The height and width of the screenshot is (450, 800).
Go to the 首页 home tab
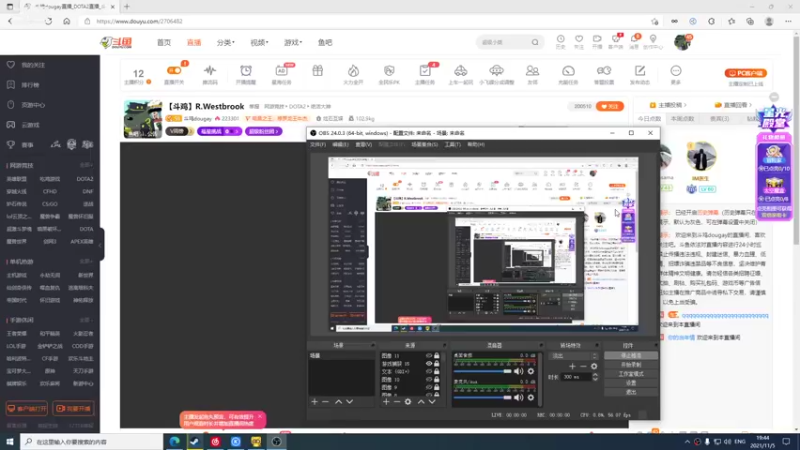[x=164, y=42]
